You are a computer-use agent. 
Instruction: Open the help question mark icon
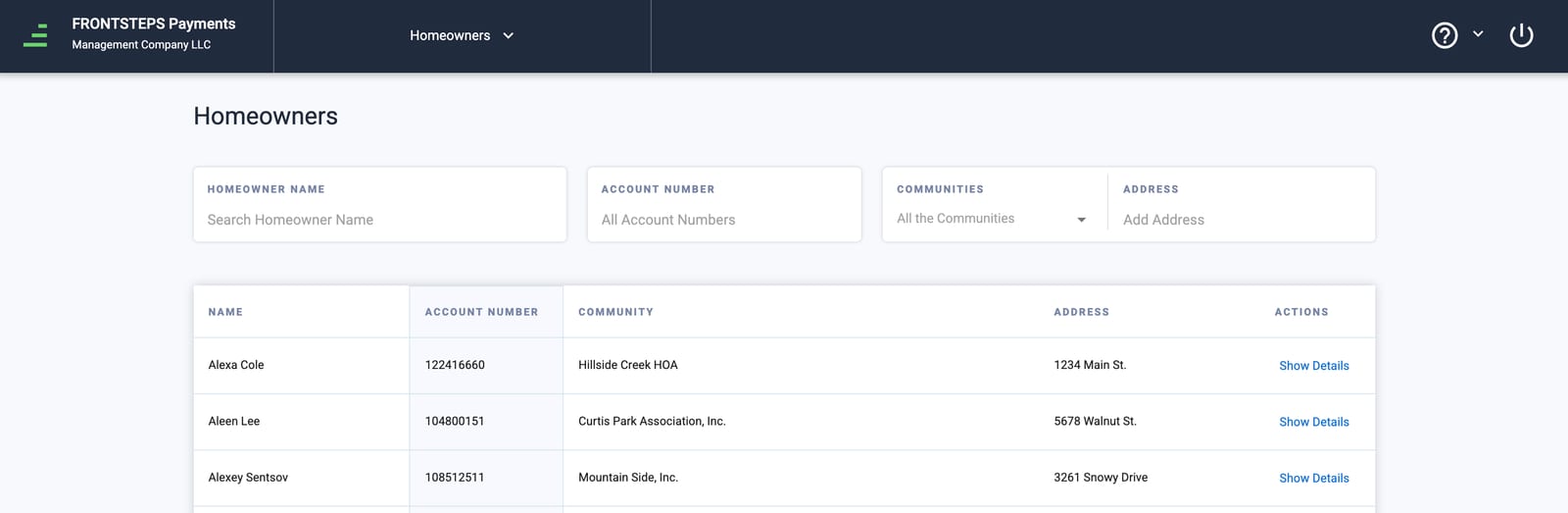point(1445,35)
